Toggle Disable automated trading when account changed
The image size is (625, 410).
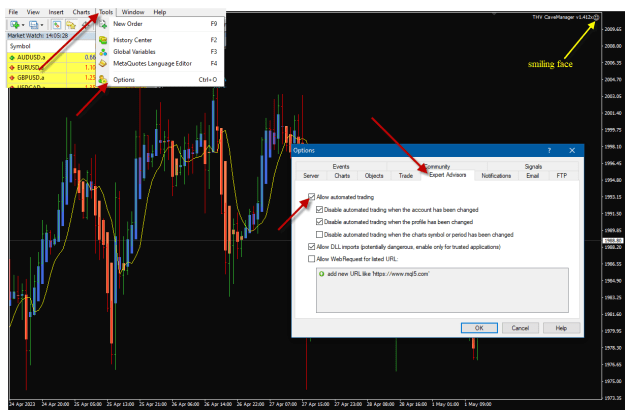pyautogui.click(x=319, y=210)
